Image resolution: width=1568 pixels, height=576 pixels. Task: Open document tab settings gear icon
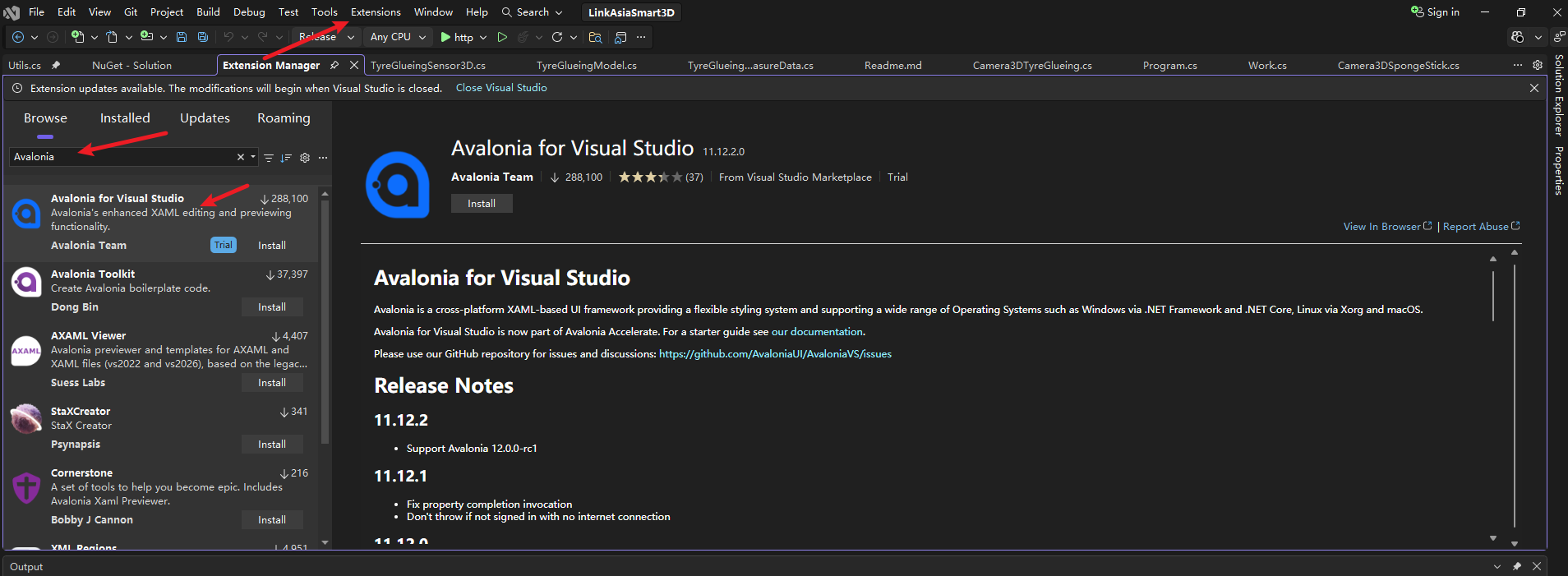click(1538, 65)
